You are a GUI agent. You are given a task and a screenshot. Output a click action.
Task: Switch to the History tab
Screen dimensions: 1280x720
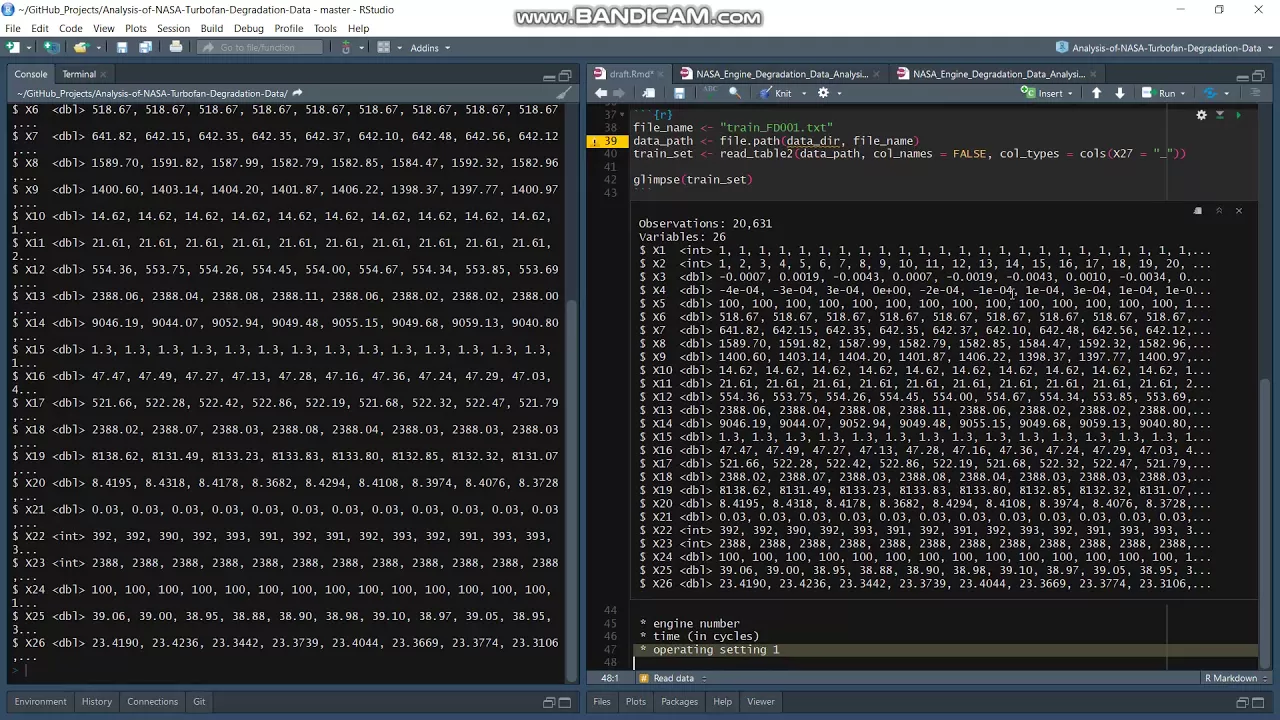point(96,702)
